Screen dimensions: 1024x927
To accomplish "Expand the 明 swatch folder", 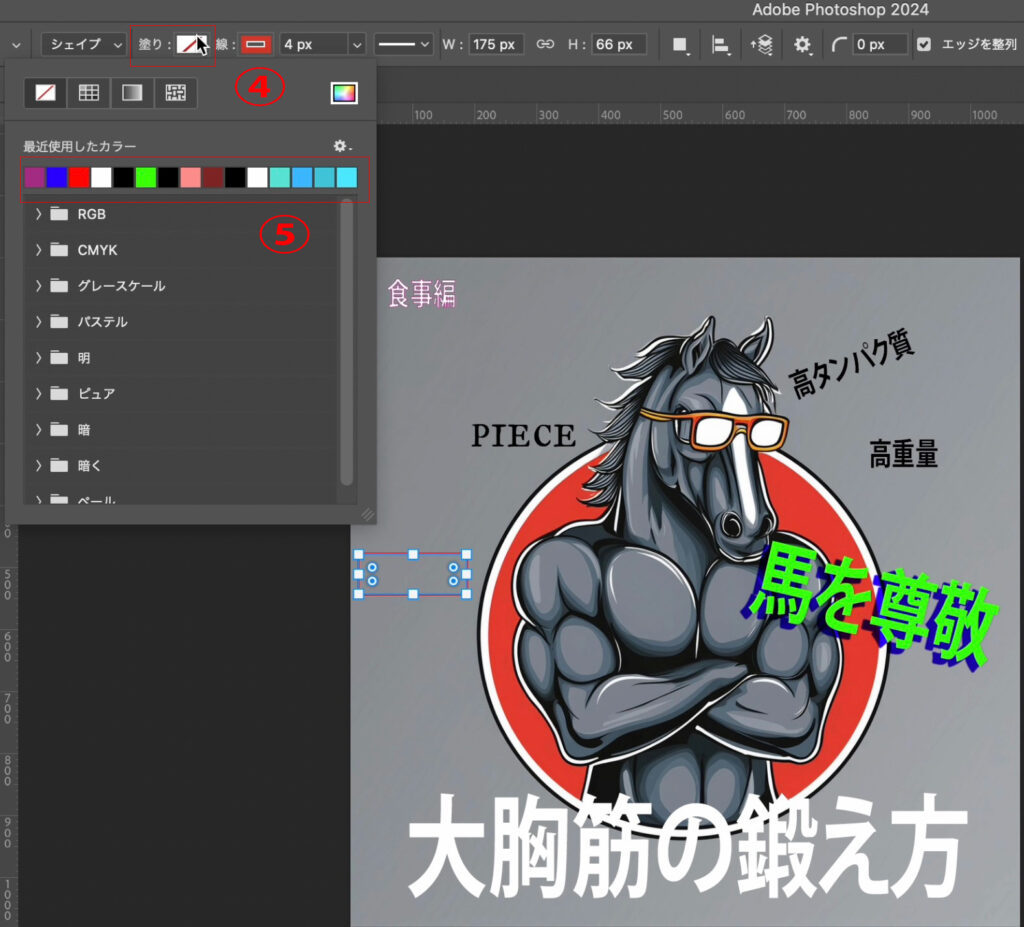I will click(38, 357).
